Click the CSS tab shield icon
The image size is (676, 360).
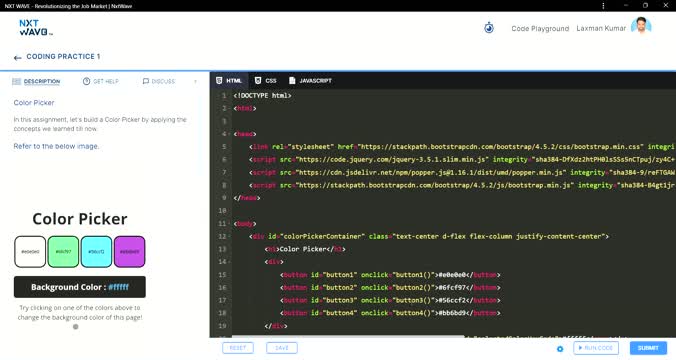tap(258, 81)
